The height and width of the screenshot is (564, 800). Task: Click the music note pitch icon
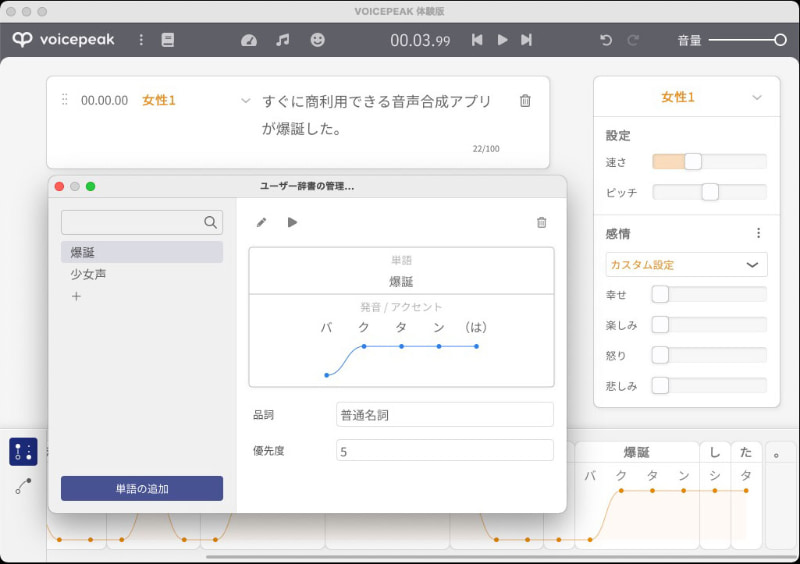pos(283,40)
